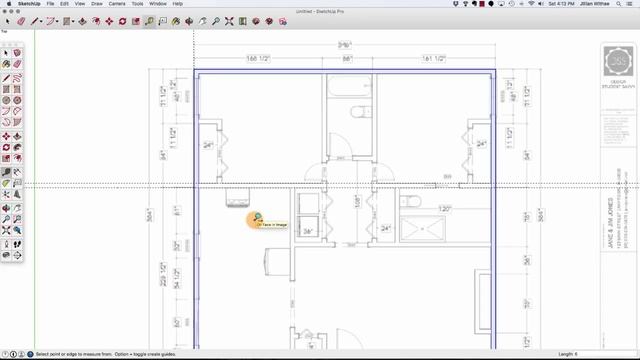
Task: Choose the Rectangle shape tool in top toolbar
Action: tap(67, 21)
